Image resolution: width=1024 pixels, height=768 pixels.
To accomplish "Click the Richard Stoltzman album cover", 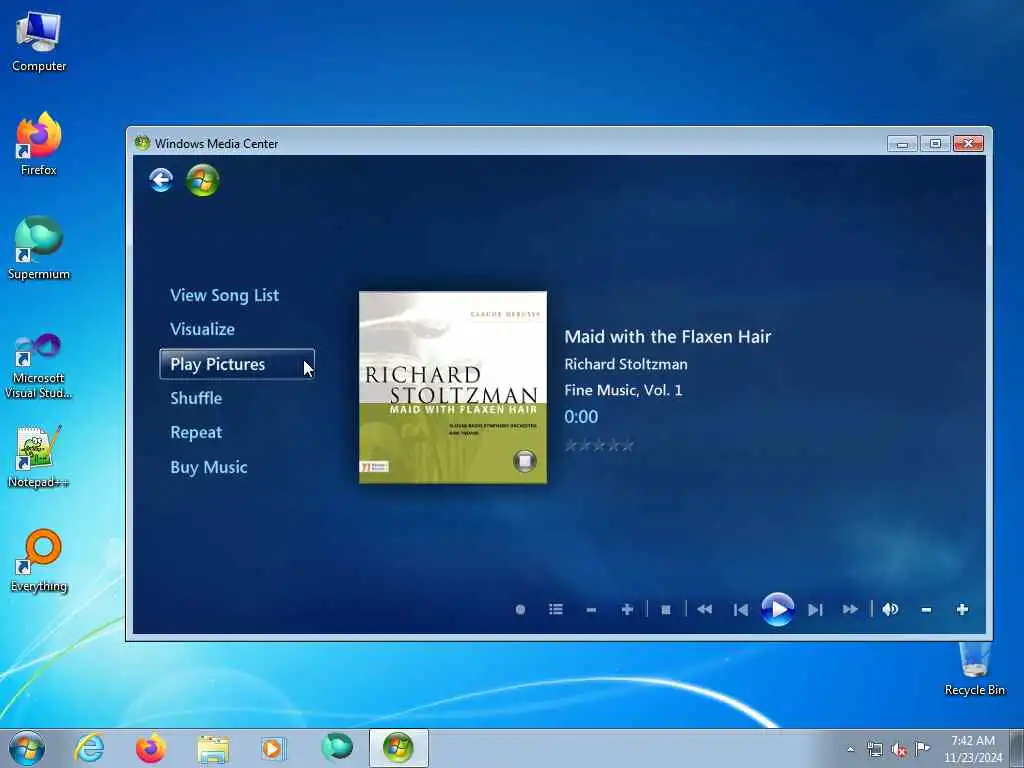I will tap(453, 387).
